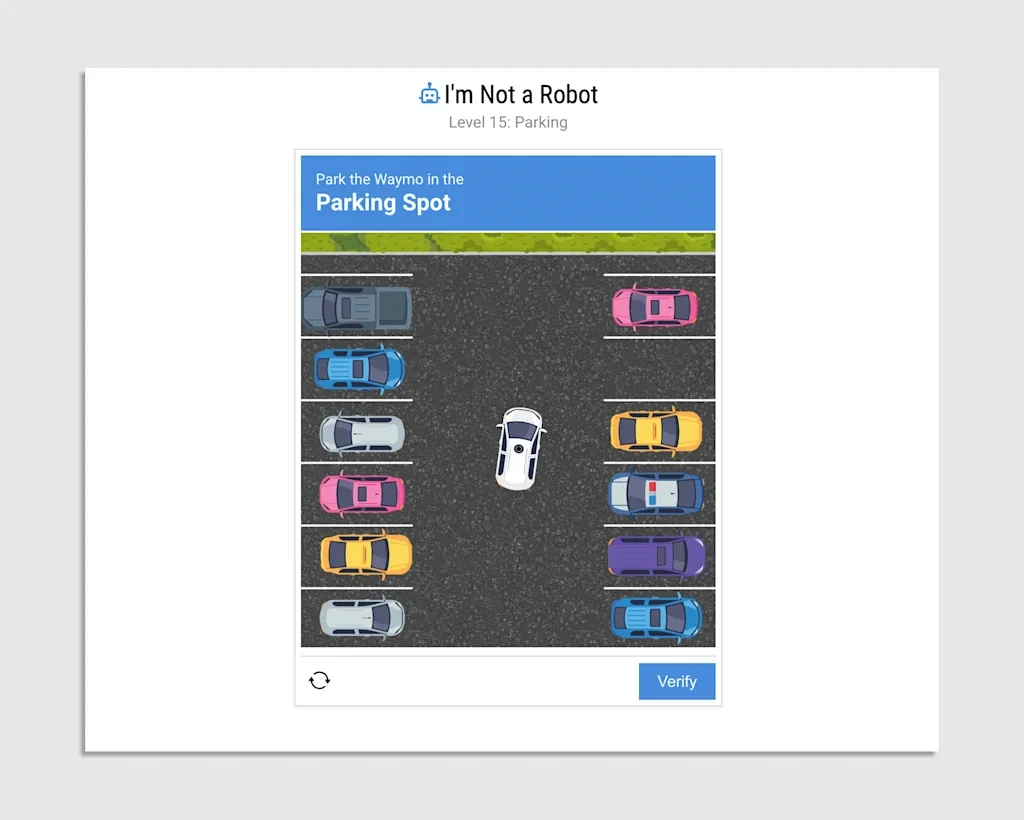Select the silver car above the left pink car
The width and height of the screenshot is (1024, 820).
[x=361, y=433]
